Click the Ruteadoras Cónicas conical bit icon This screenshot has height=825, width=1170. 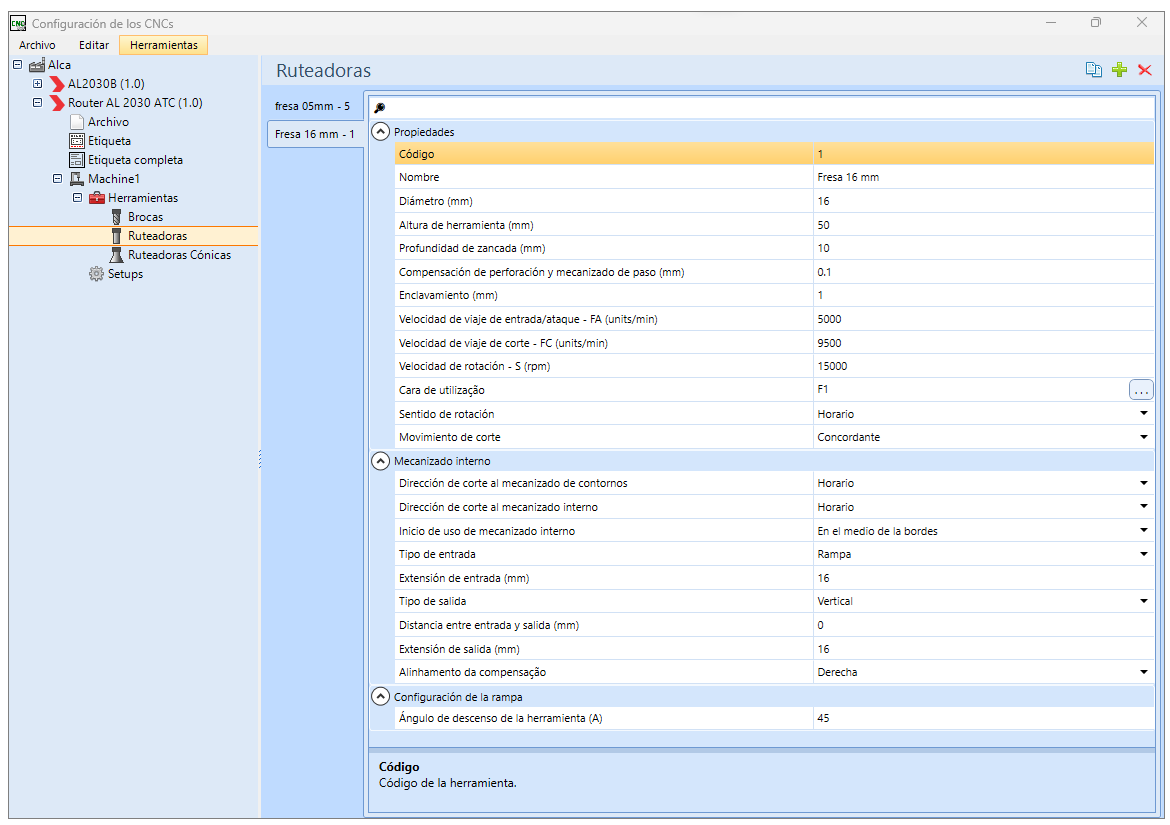click(x=116, y=255)
